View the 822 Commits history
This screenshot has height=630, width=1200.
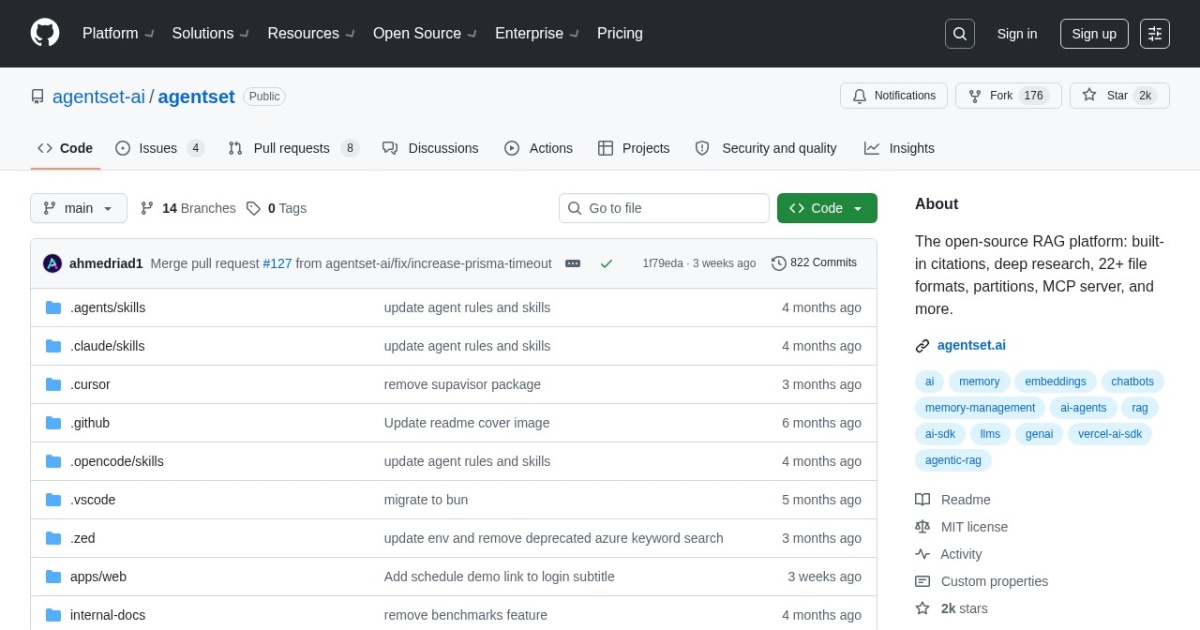(814, 263)
